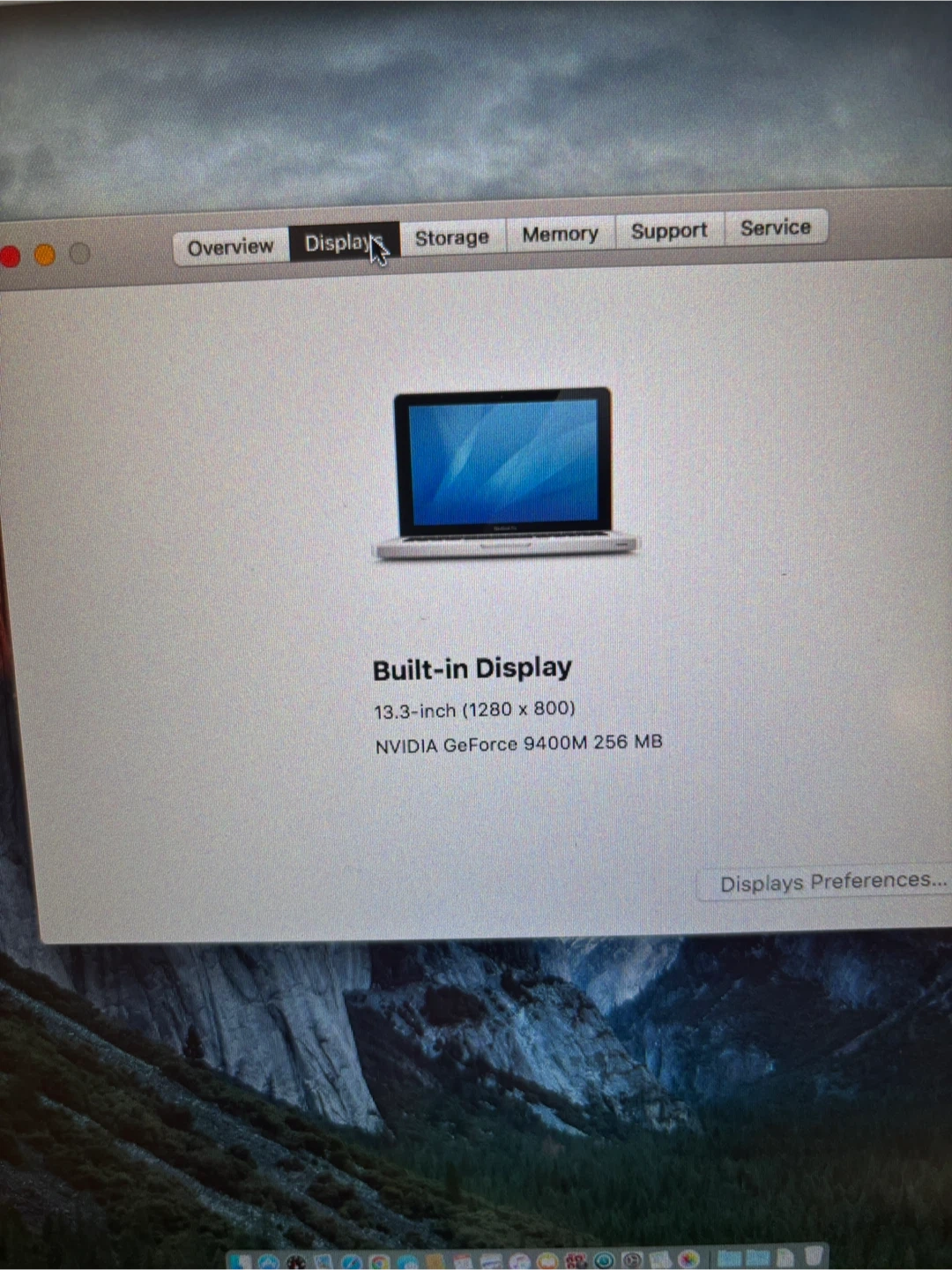Screen dimensions: 952x1270
Task: Launch iTunes from the Dock
Action: click(x=519, y=1261)
